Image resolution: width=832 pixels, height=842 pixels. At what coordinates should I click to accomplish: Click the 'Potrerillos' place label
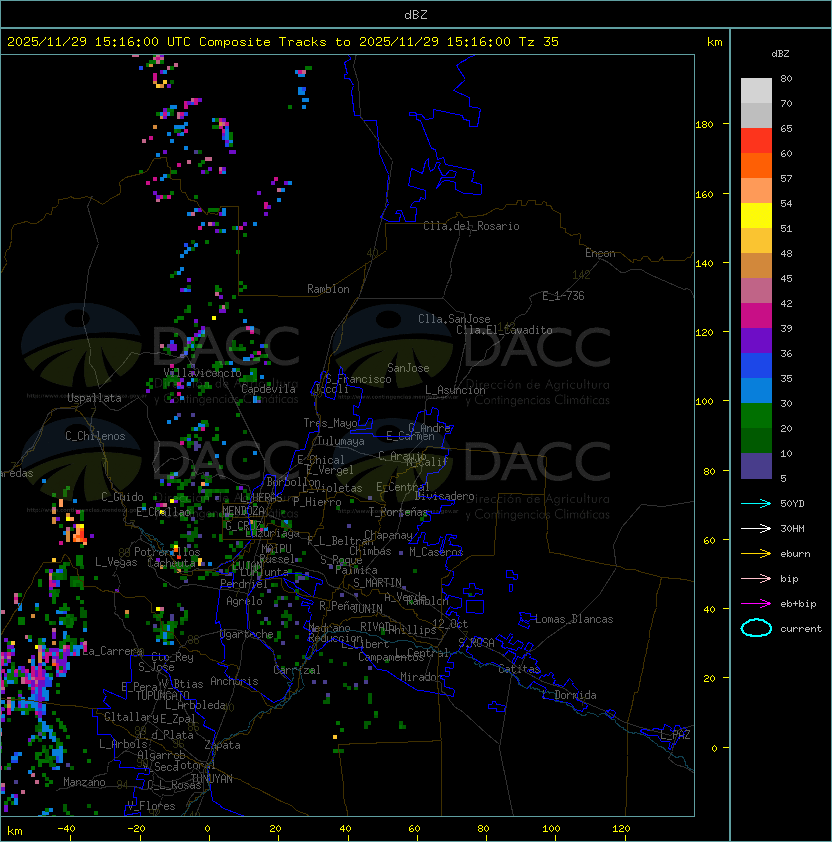tap(167, 552)
